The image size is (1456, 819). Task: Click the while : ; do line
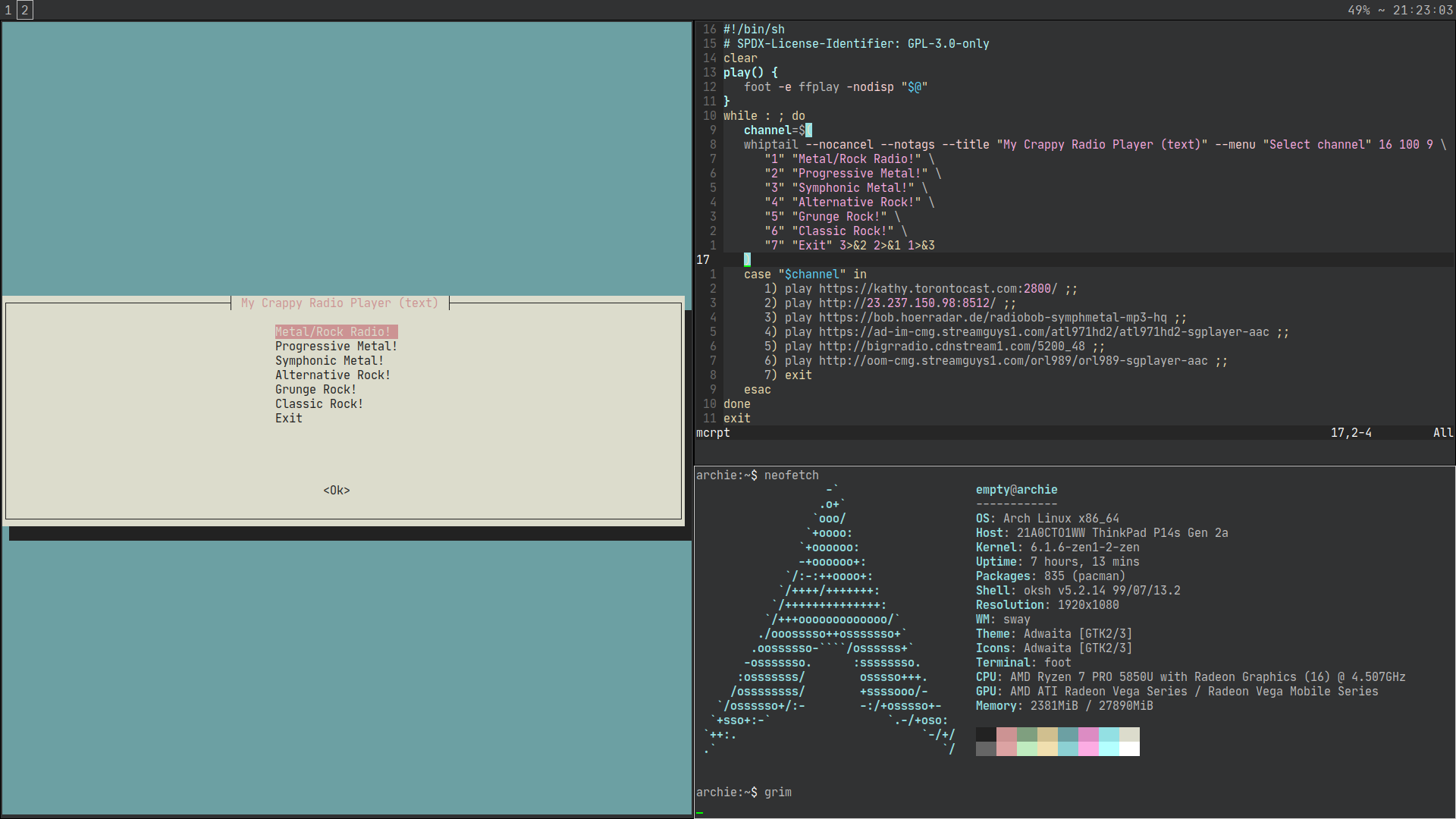click(764, 116)
